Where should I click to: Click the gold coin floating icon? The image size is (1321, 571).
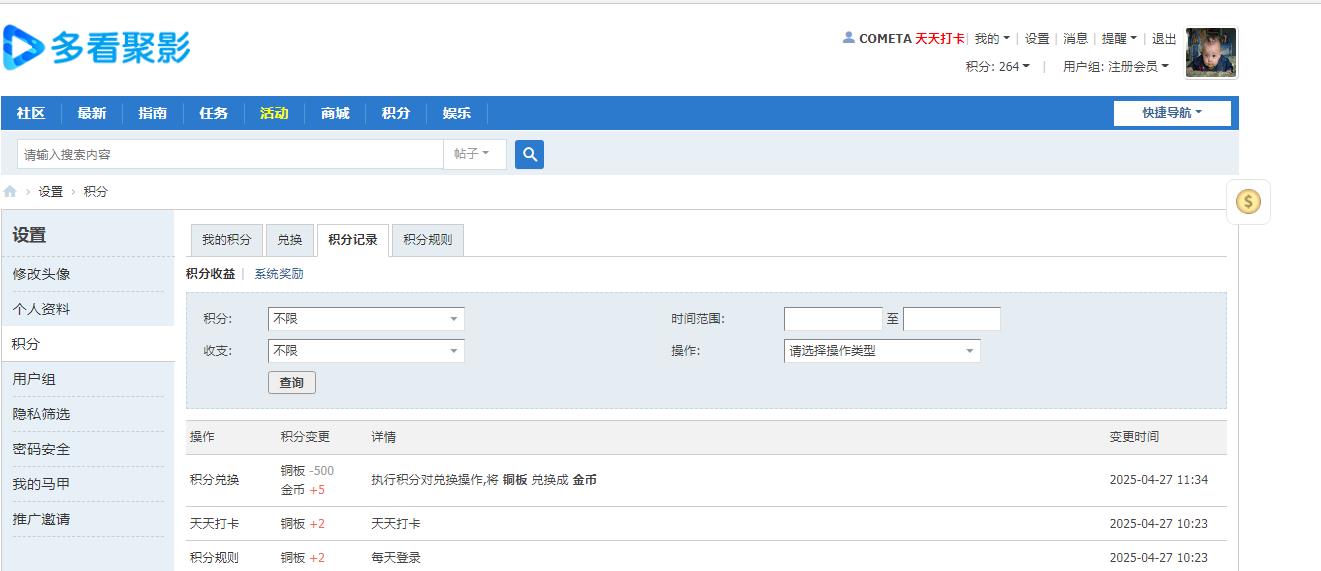1247,202
